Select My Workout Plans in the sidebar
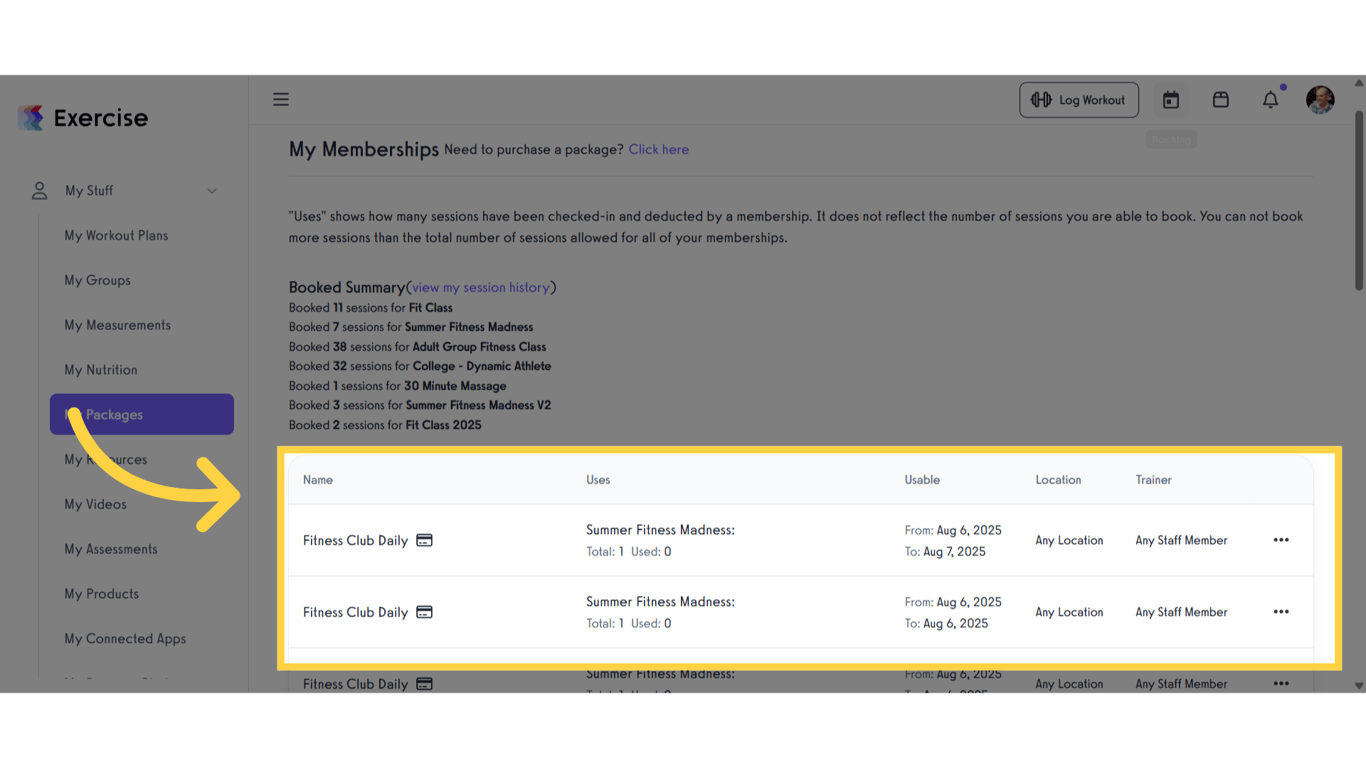 117,235
